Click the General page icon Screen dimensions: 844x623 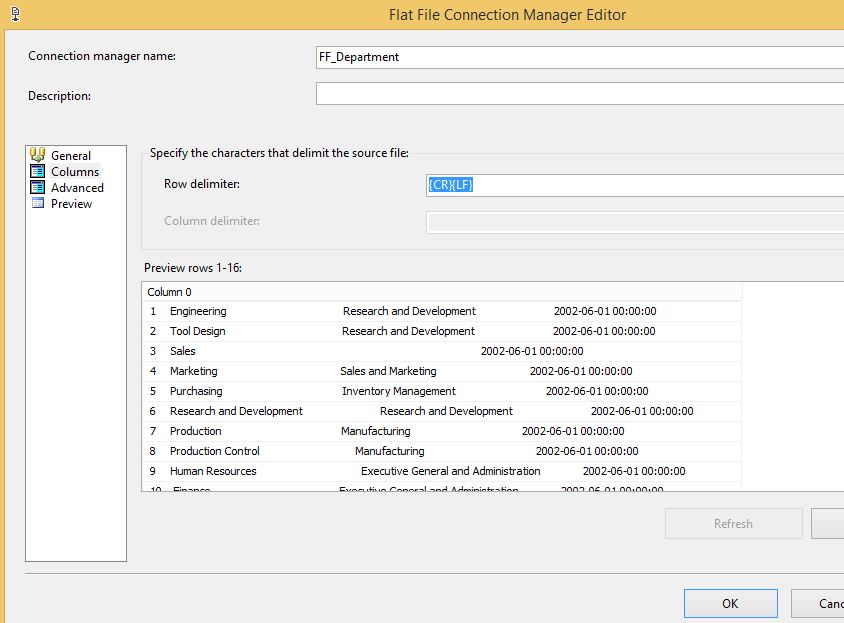[x=38, y=155]
